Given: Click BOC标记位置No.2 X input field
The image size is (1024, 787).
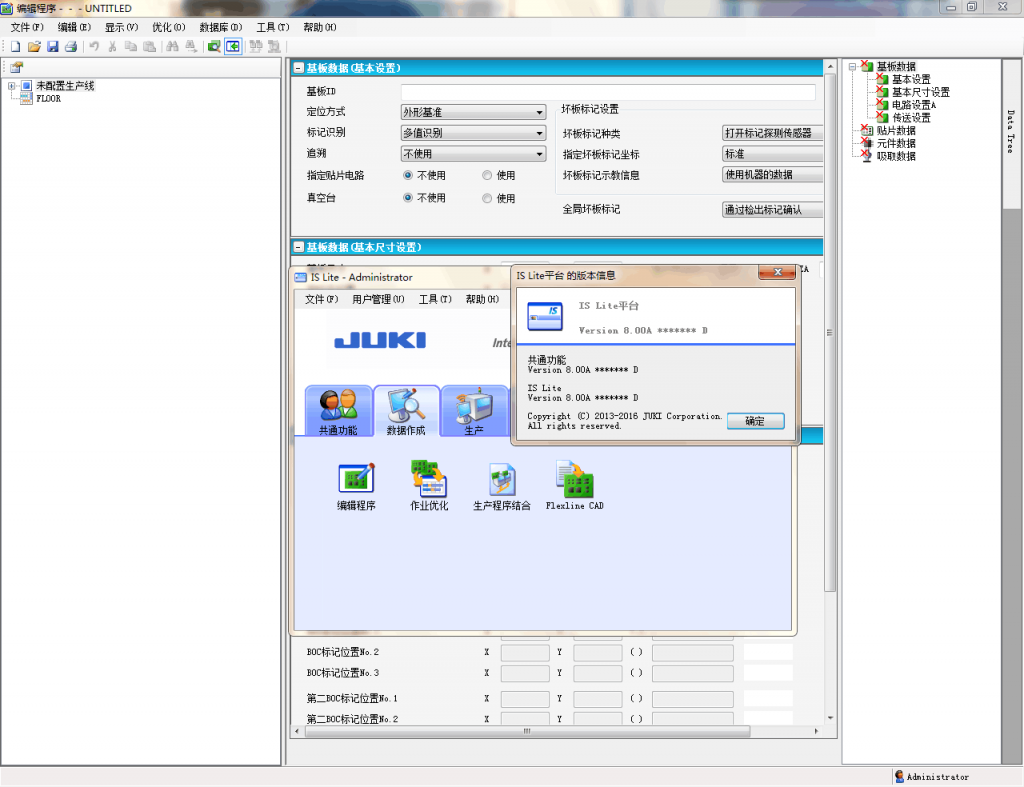Looking at the screenshot, I should tap(525, 652).
